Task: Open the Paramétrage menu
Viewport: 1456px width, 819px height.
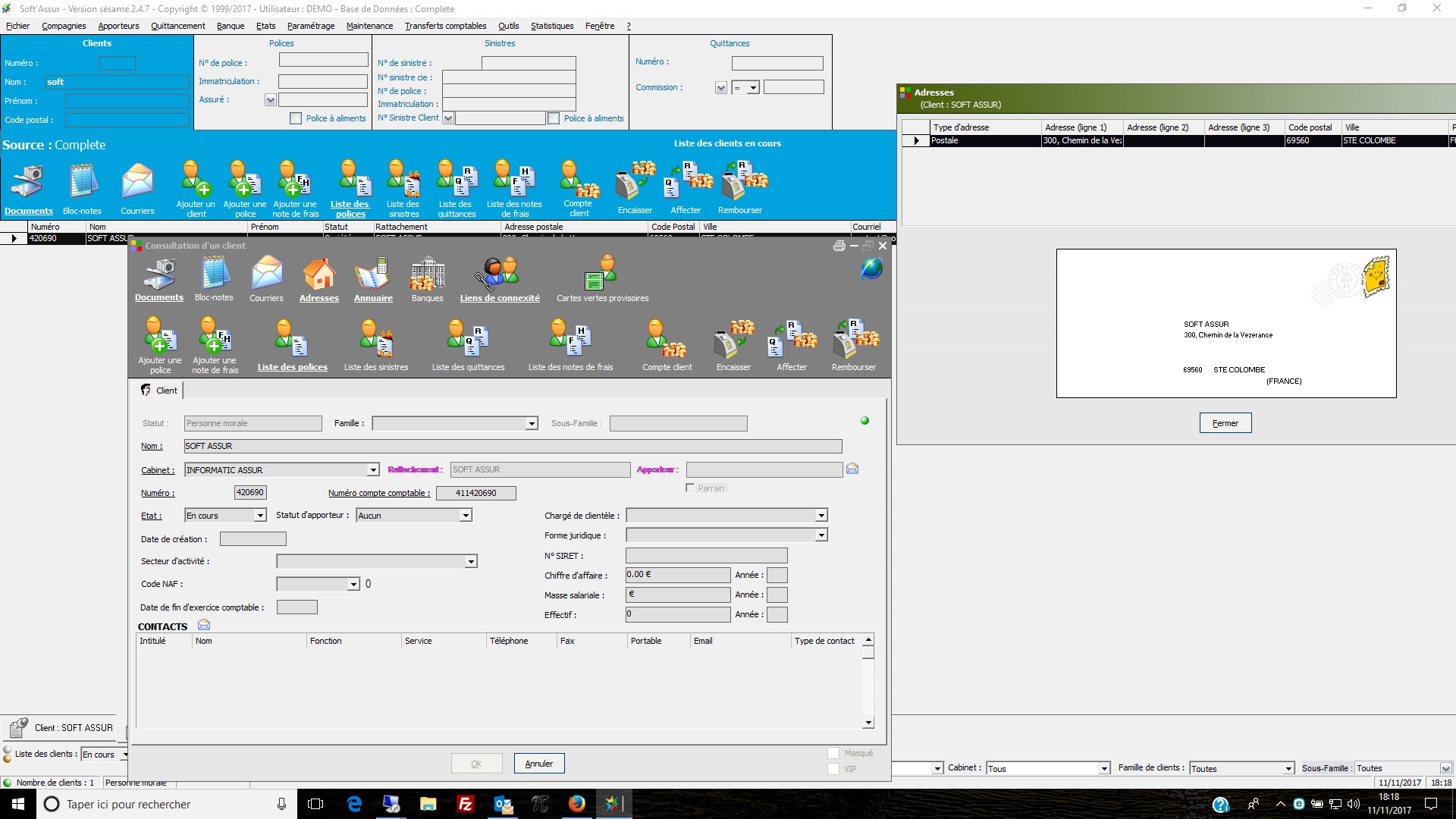Action: click(311, 26)
